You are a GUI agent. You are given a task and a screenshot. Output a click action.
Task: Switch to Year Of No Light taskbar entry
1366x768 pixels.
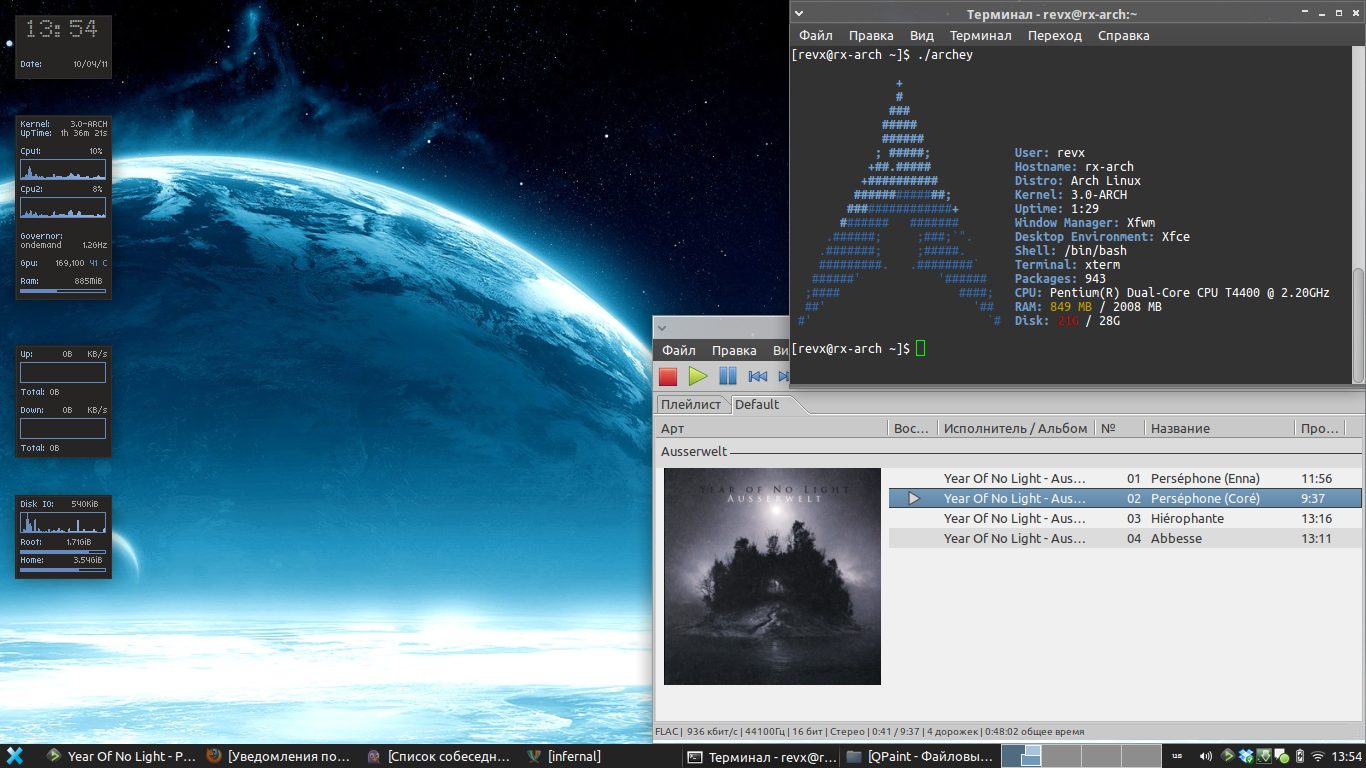pos(122,756)
